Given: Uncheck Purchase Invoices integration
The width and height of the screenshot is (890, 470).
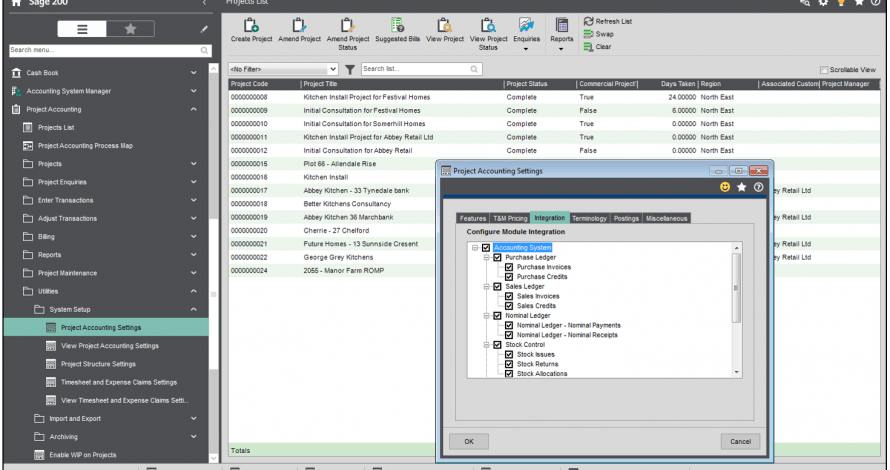Looking at the screenshot, I should pos(509,267).
